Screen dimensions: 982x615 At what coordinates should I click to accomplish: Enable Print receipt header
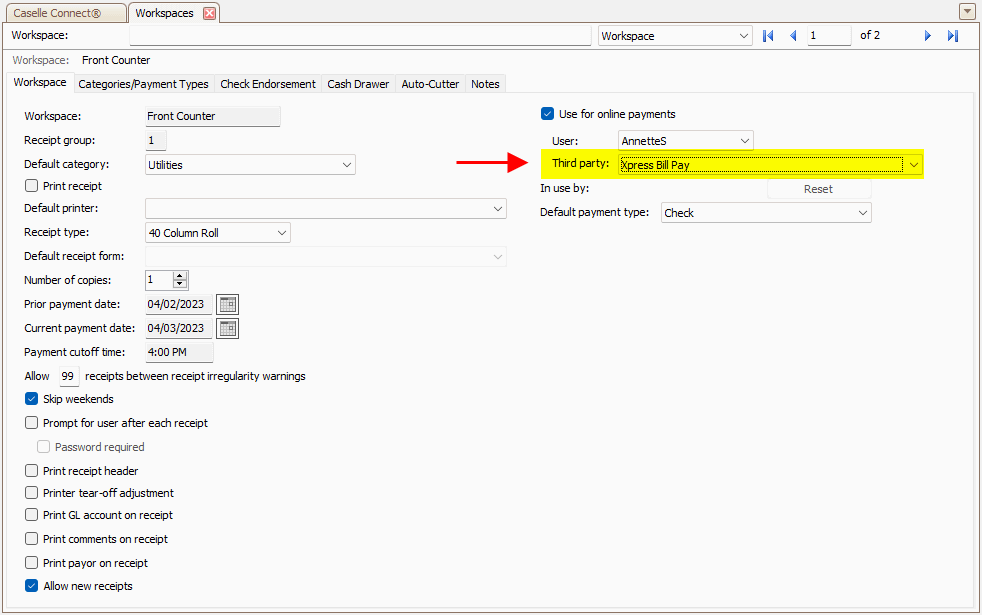[x=31, y=471]
